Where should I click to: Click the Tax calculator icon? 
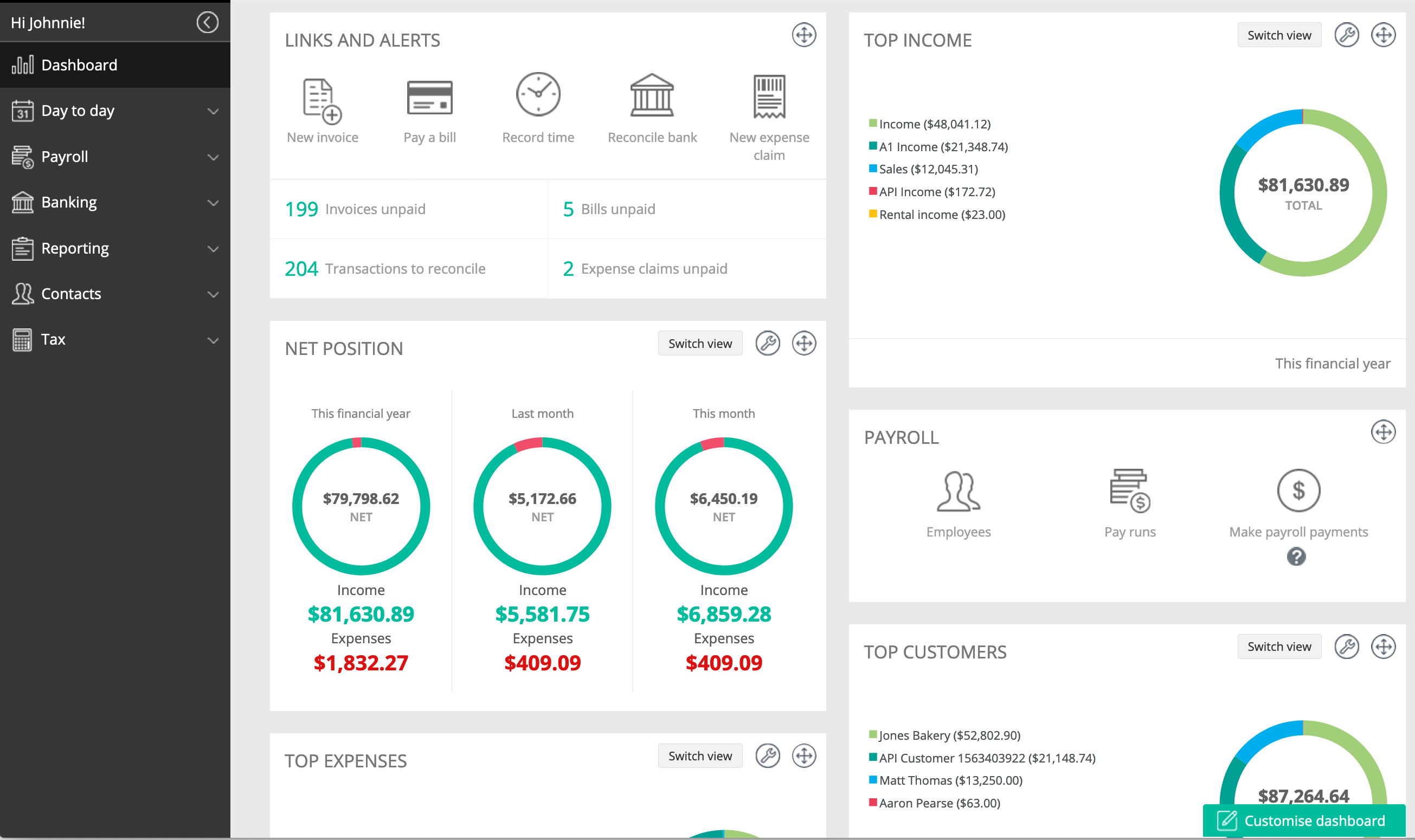click(23, 340)
